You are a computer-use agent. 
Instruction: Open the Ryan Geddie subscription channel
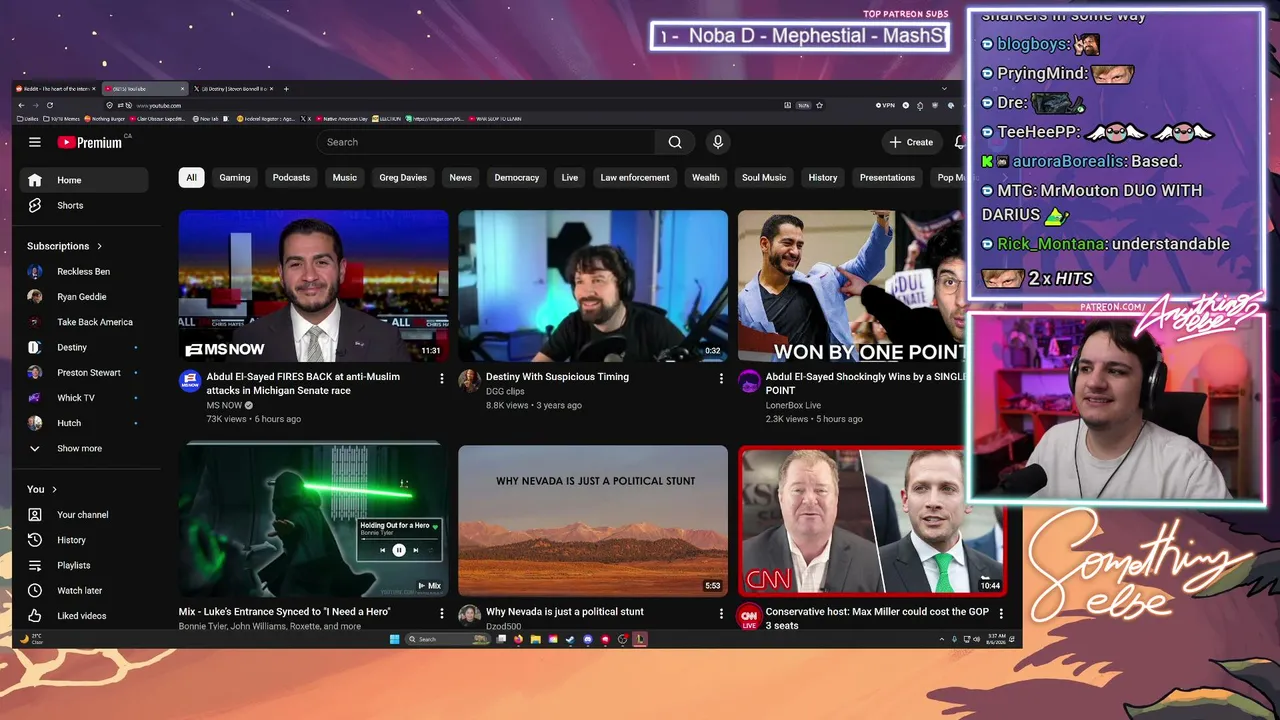click(x=84, y=297)
